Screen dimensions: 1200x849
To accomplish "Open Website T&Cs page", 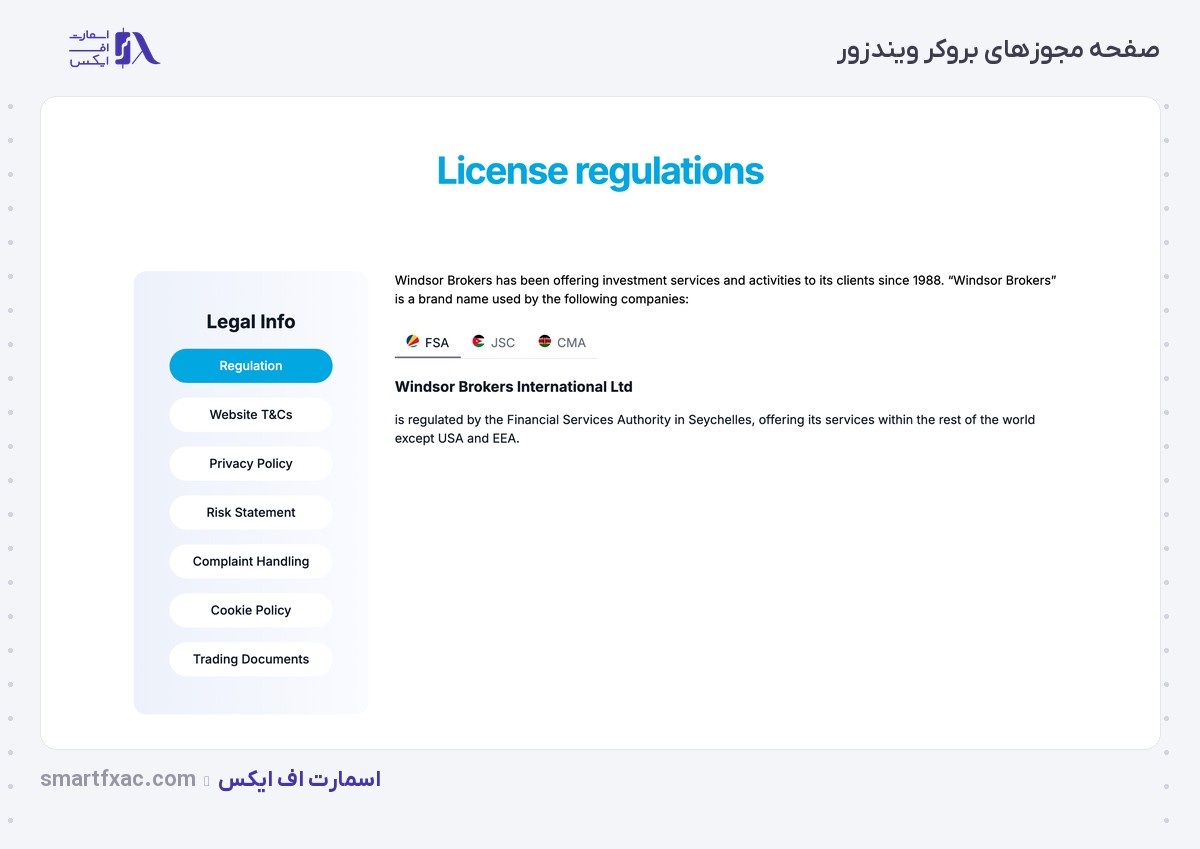I will coord(251,415).
